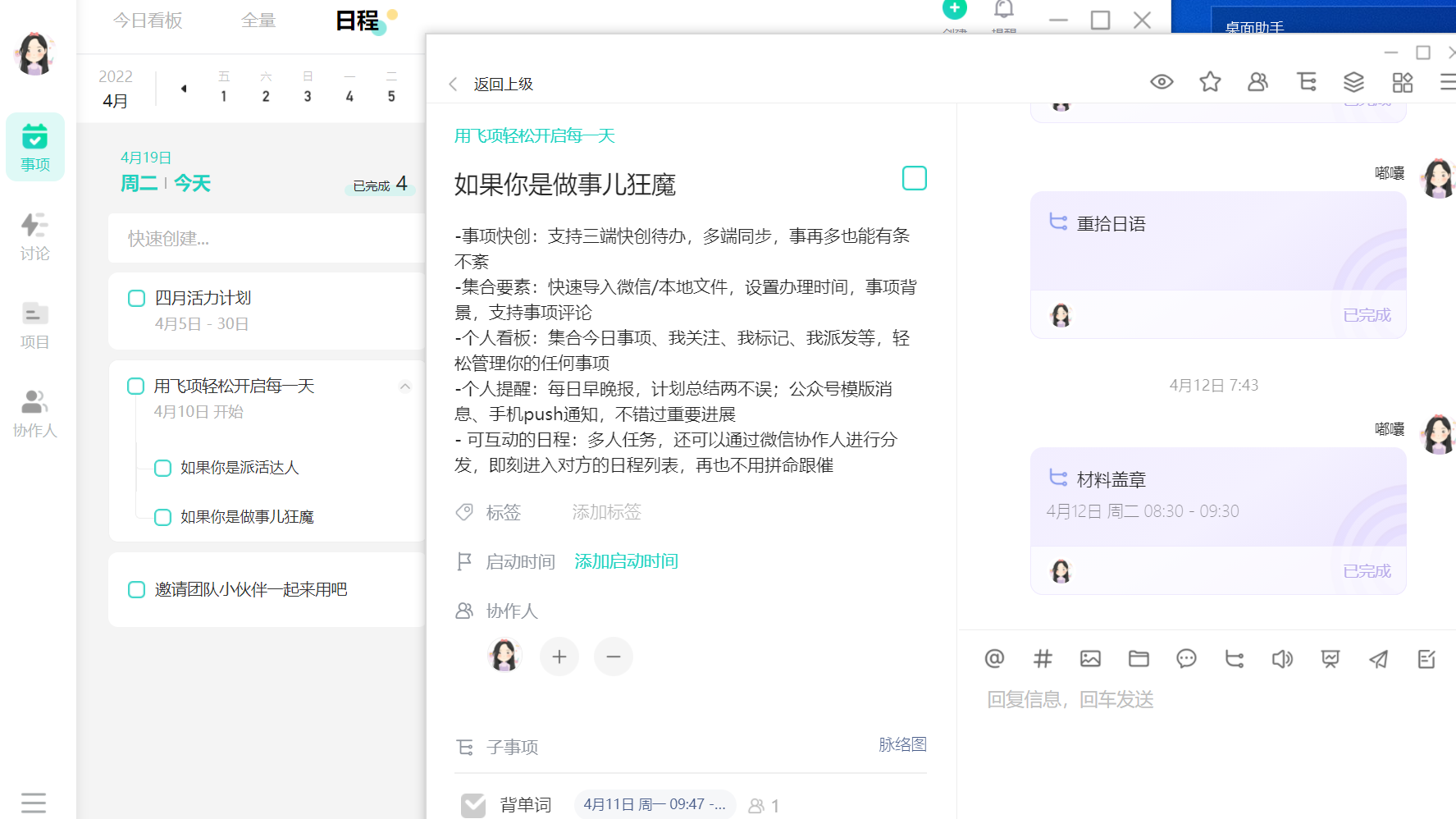The image size is (1456, 819).
Task: Mark the detail item 如果你是做事儿狂魔 complete
Action: (915, 178)
